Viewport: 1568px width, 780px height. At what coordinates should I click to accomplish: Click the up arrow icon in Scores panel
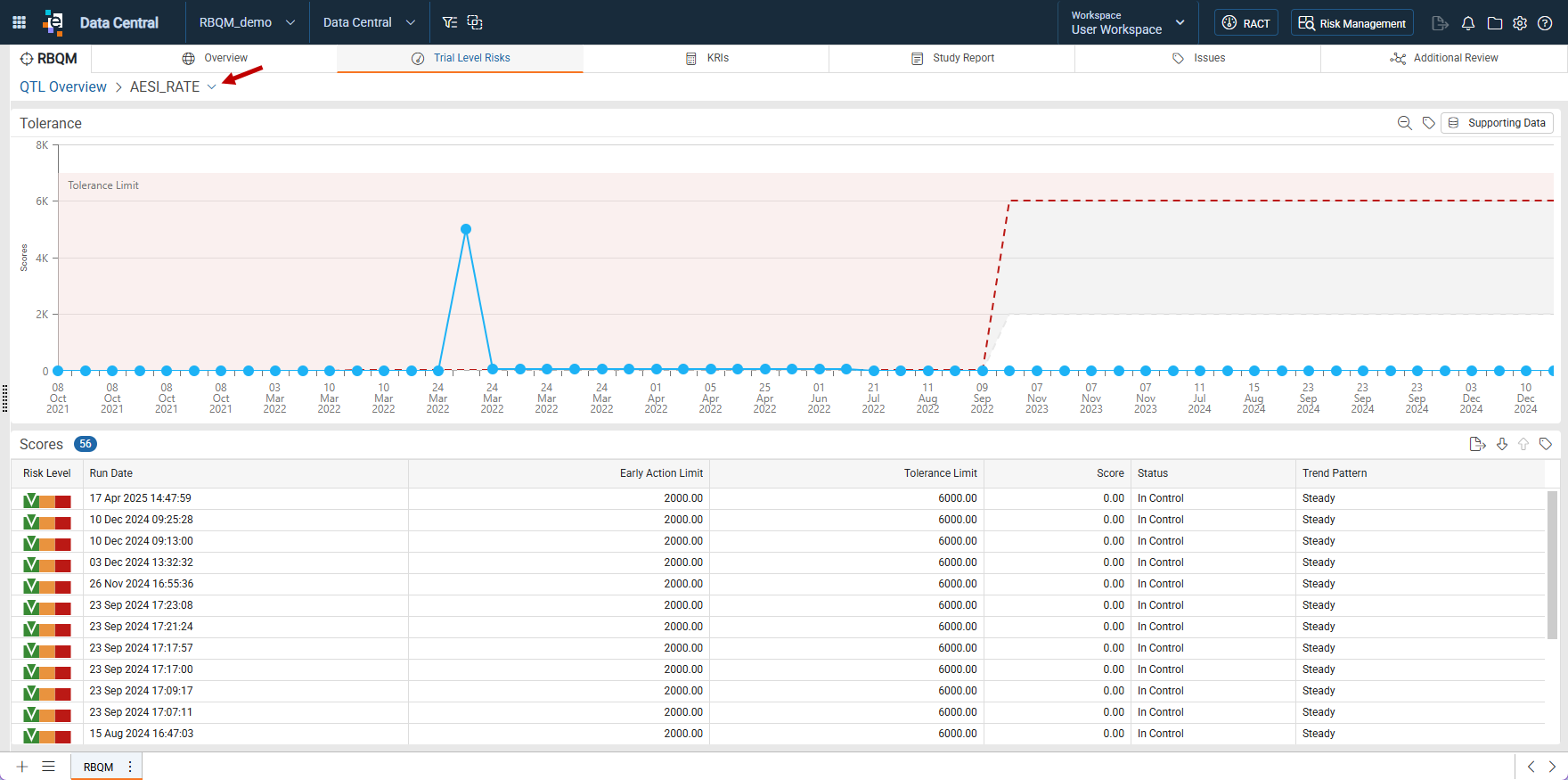[x=1523, y=444]
